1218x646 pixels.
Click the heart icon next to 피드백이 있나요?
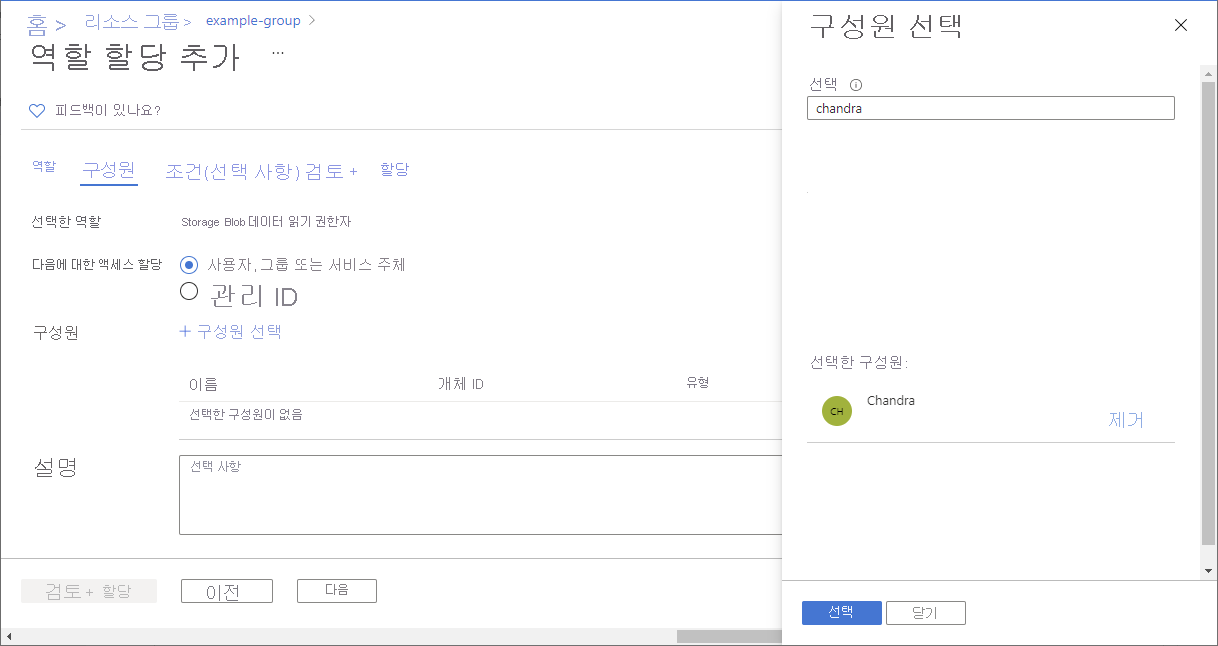pos(37,110)
